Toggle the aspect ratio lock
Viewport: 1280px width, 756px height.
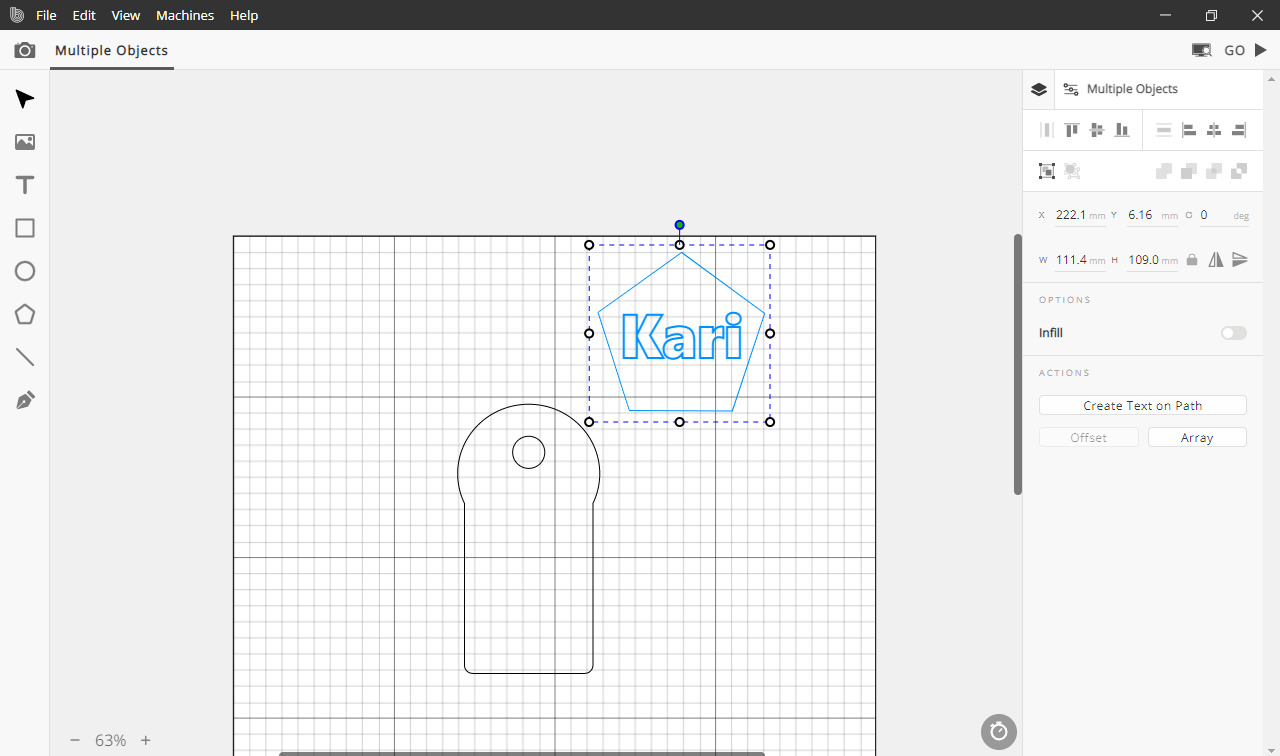(x=1191, y=260)
